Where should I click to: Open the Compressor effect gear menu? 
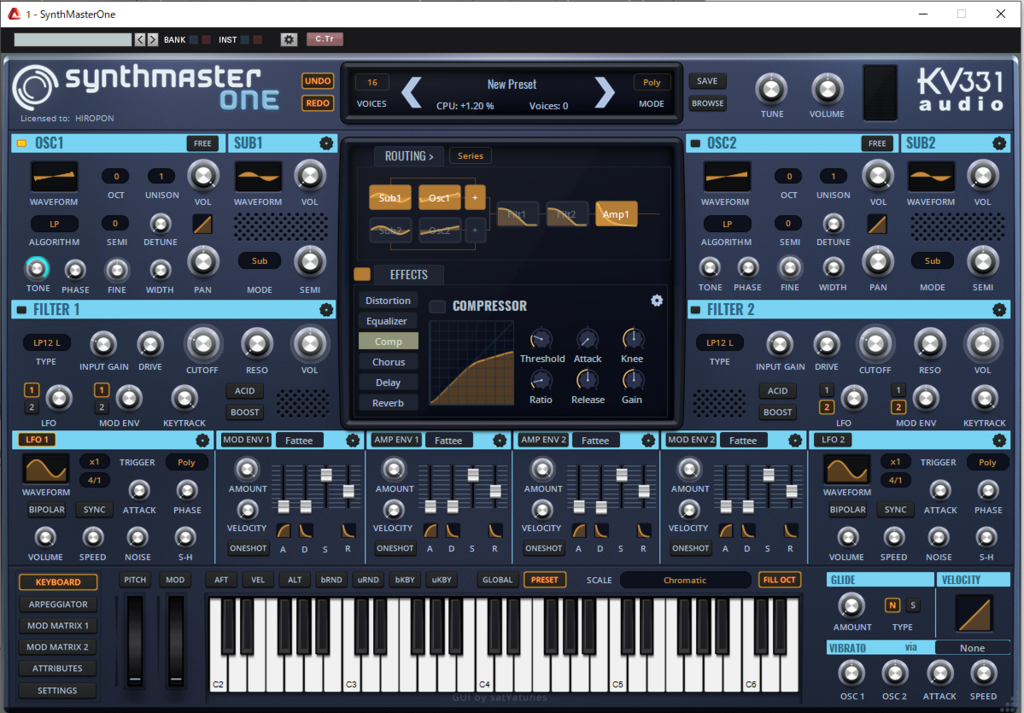656,300
